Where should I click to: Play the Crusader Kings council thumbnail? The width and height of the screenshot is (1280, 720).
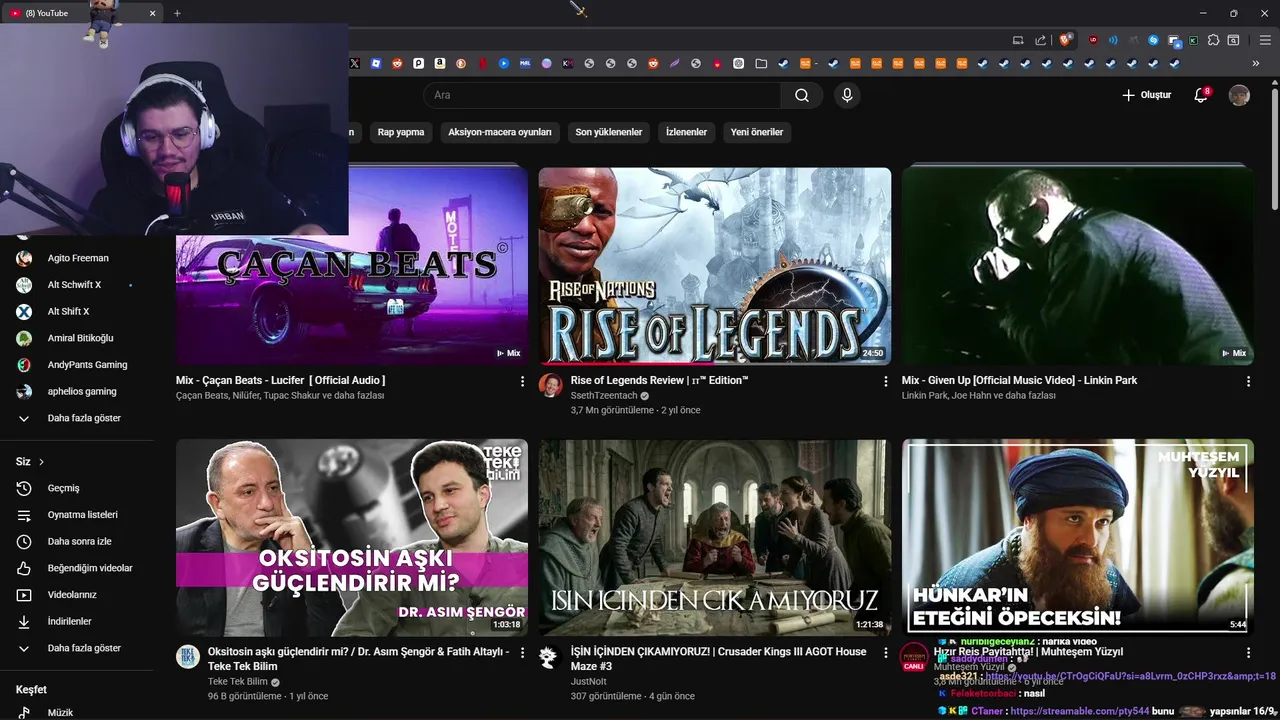coord(715,537)
